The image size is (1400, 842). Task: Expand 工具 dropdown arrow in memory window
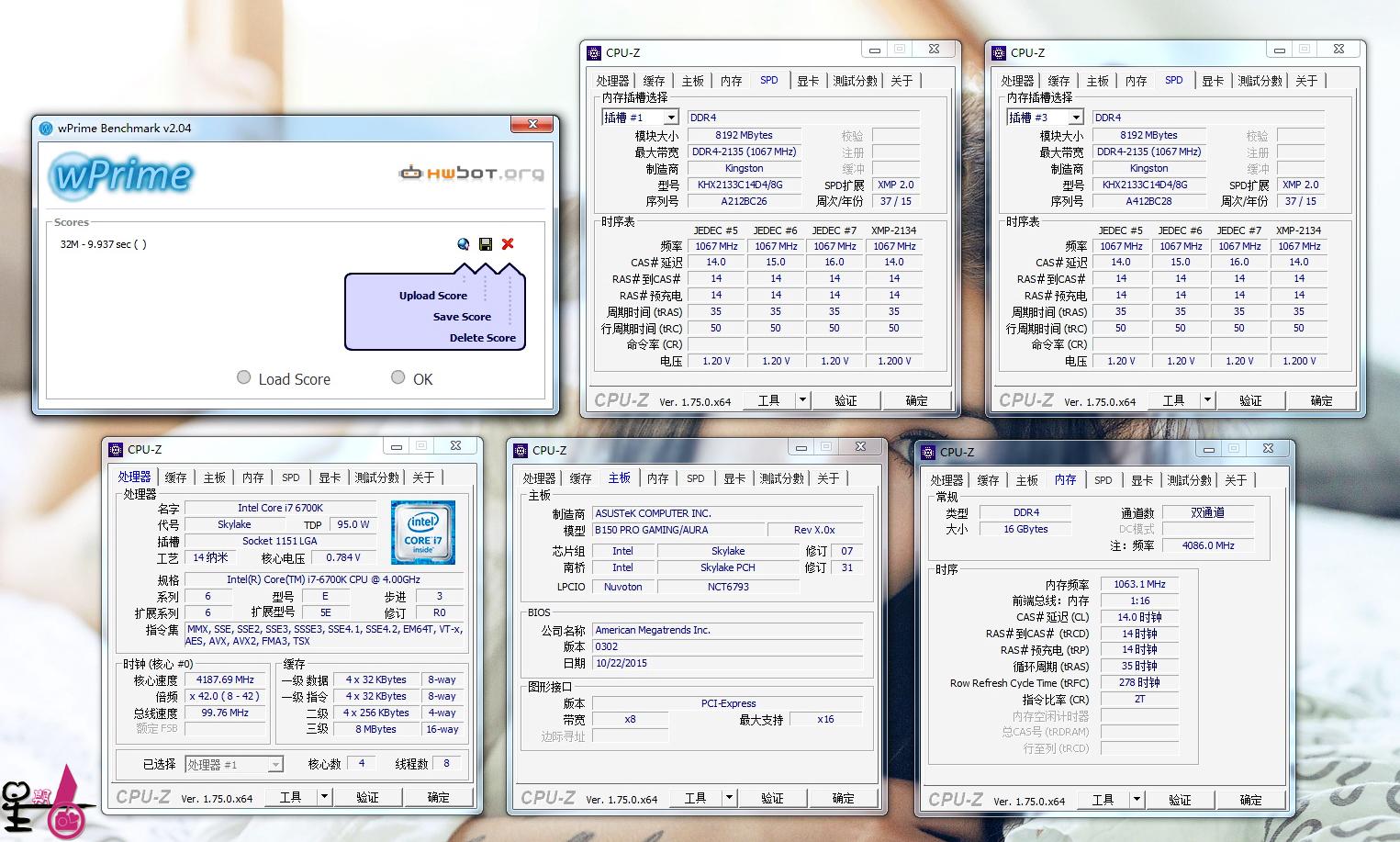point(1137,800)
